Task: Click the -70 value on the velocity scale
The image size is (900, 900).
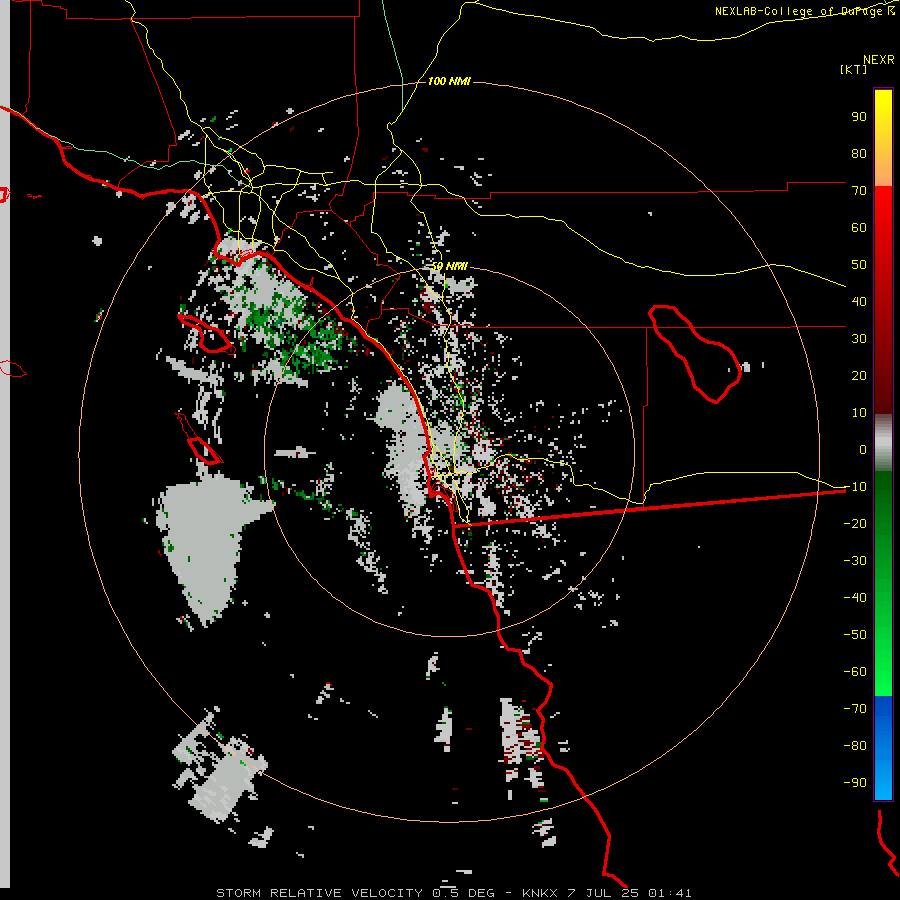Action: (x=855, y=709)
